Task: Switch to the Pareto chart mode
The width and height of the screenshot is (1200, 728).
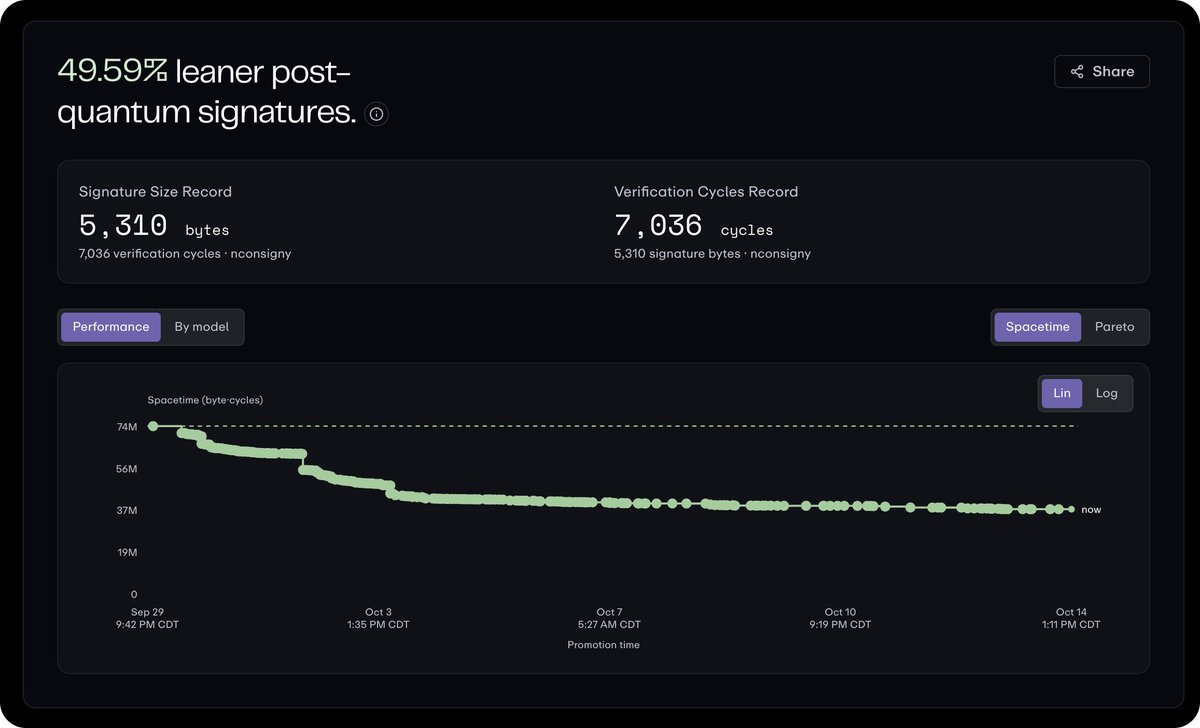Action: click(1114, 327)
